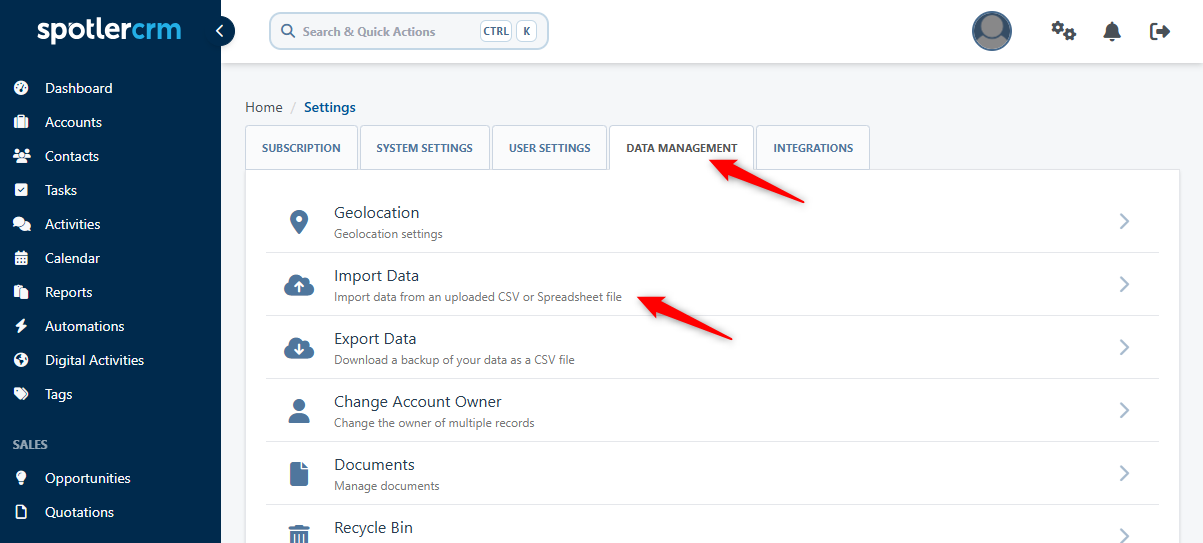
Task: Click 'Geolocation settings' description text
Action: tap(388, 234)
